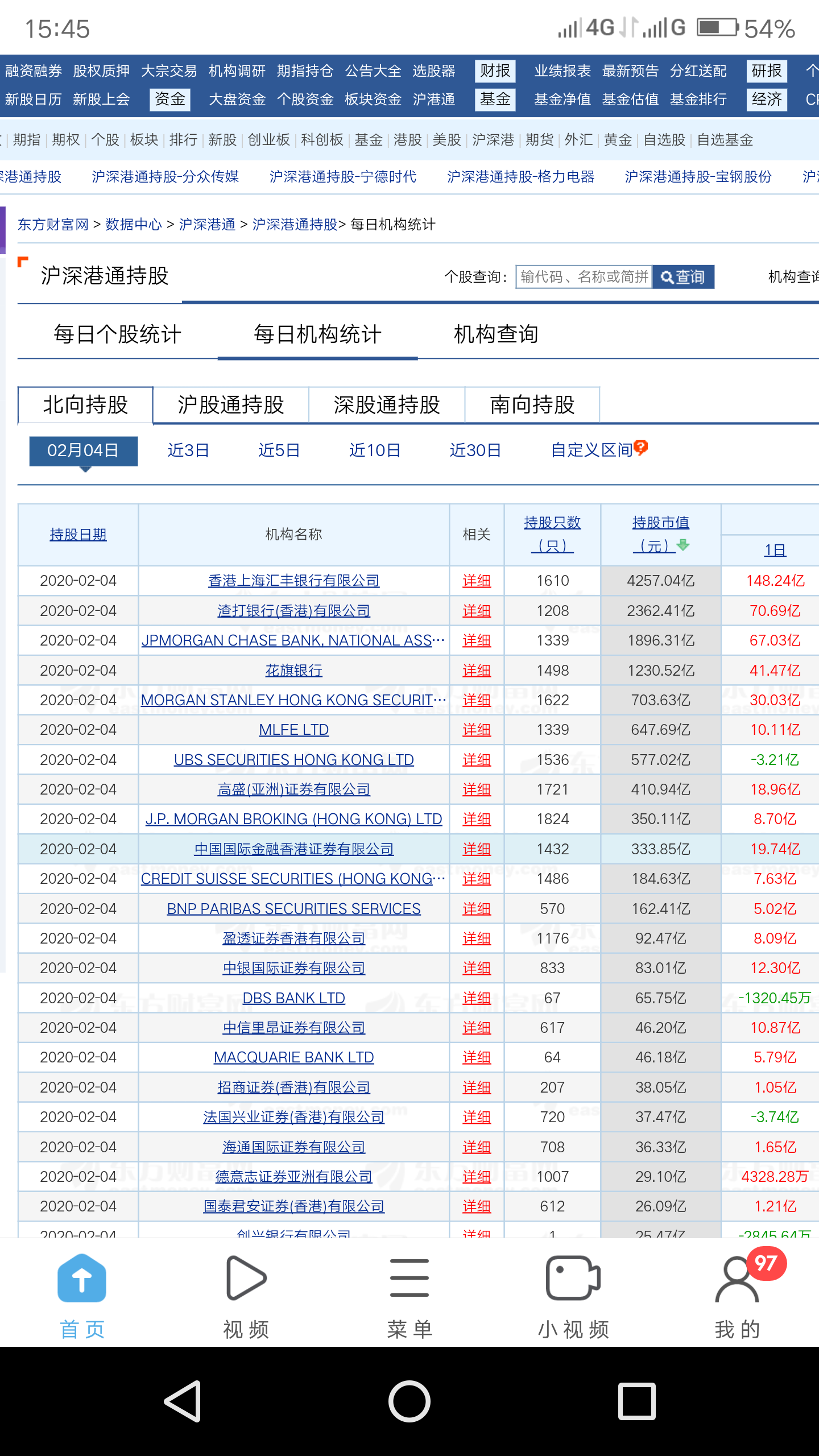Click the green sort arrow on 持股市值
This screenshot has width=819, height=1456.
coord(682,545)
